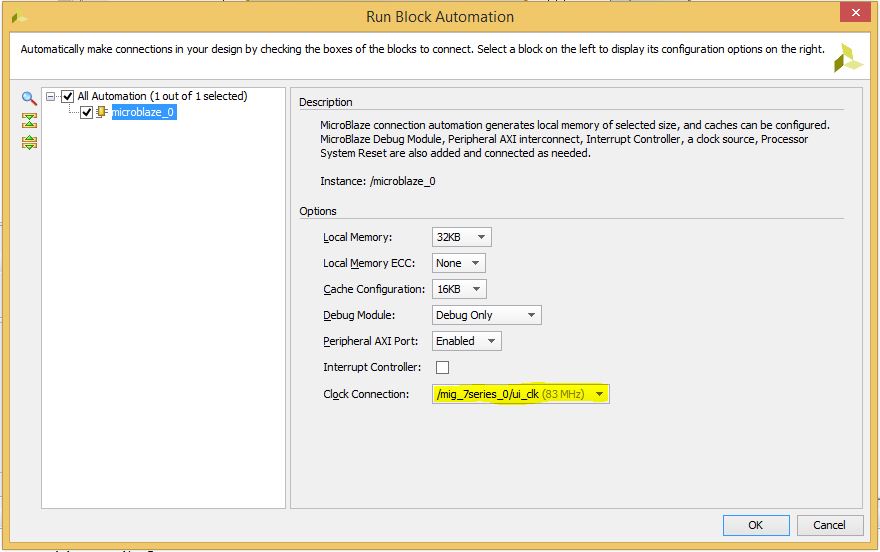880x552 pixels.
Task: Click the search magnifier icon
Action: [29, 98]
